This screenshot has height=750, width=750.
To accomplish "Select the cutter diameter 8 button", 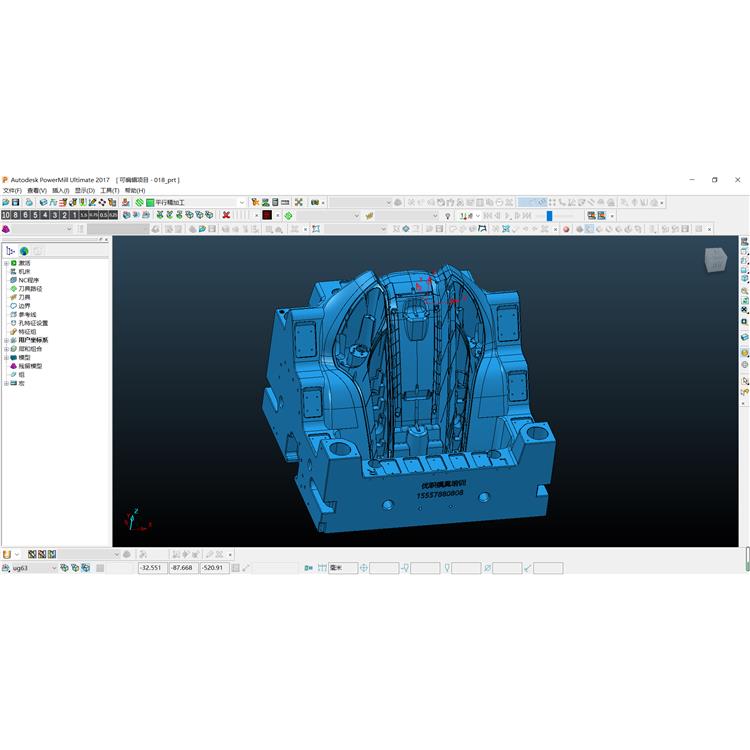I will pyautogui.click(x=16, y=215).
